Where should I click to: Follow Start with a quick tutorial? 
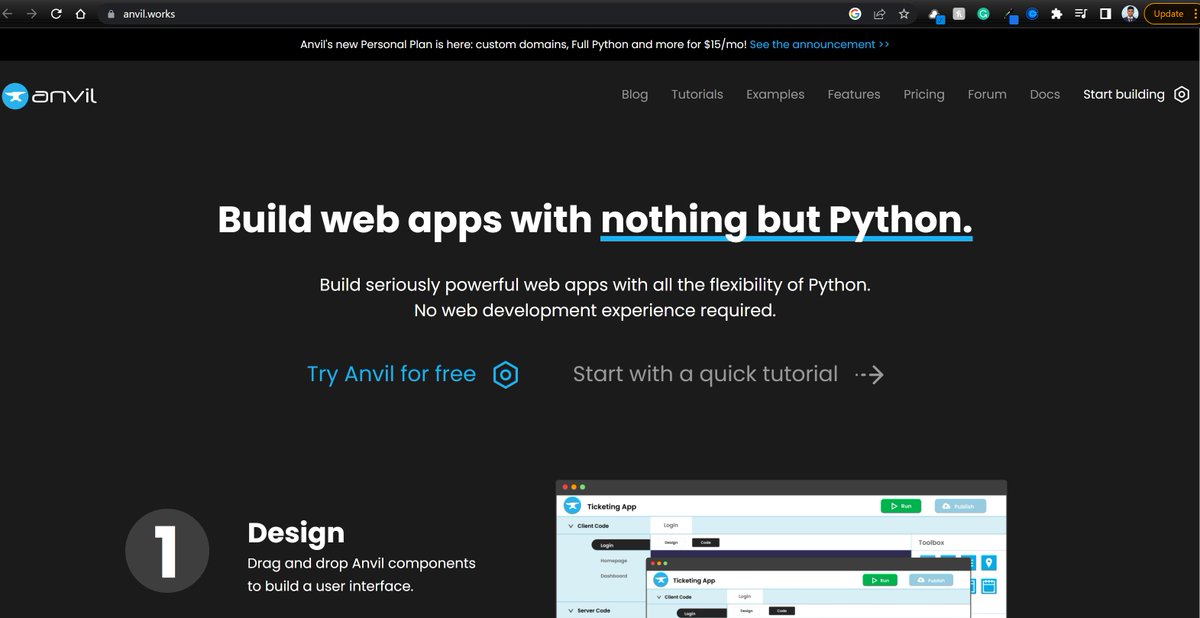click(x=728, y=374)
